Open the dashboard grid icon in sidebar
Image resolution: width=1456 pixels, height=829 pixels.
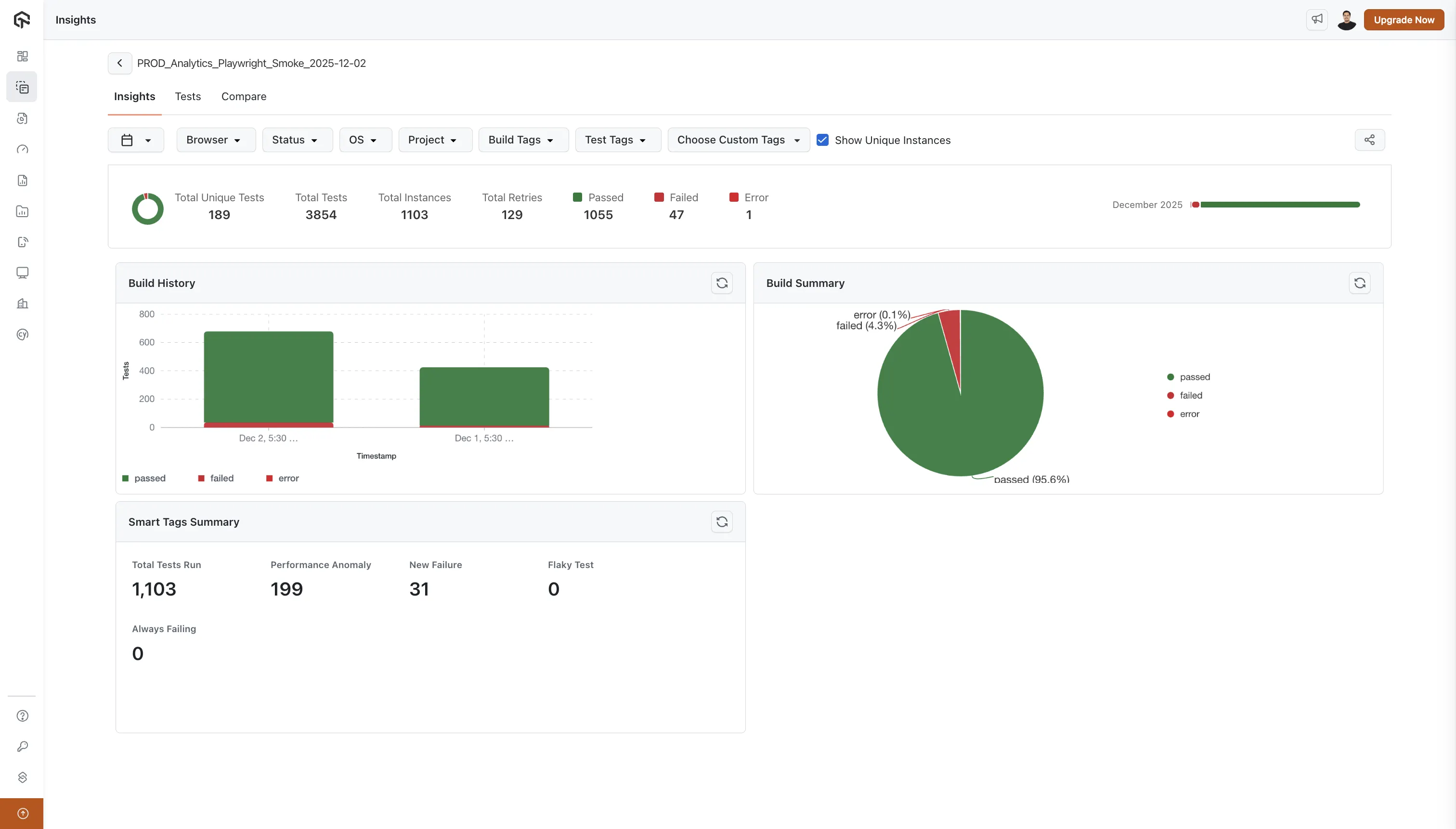(22, 56)
